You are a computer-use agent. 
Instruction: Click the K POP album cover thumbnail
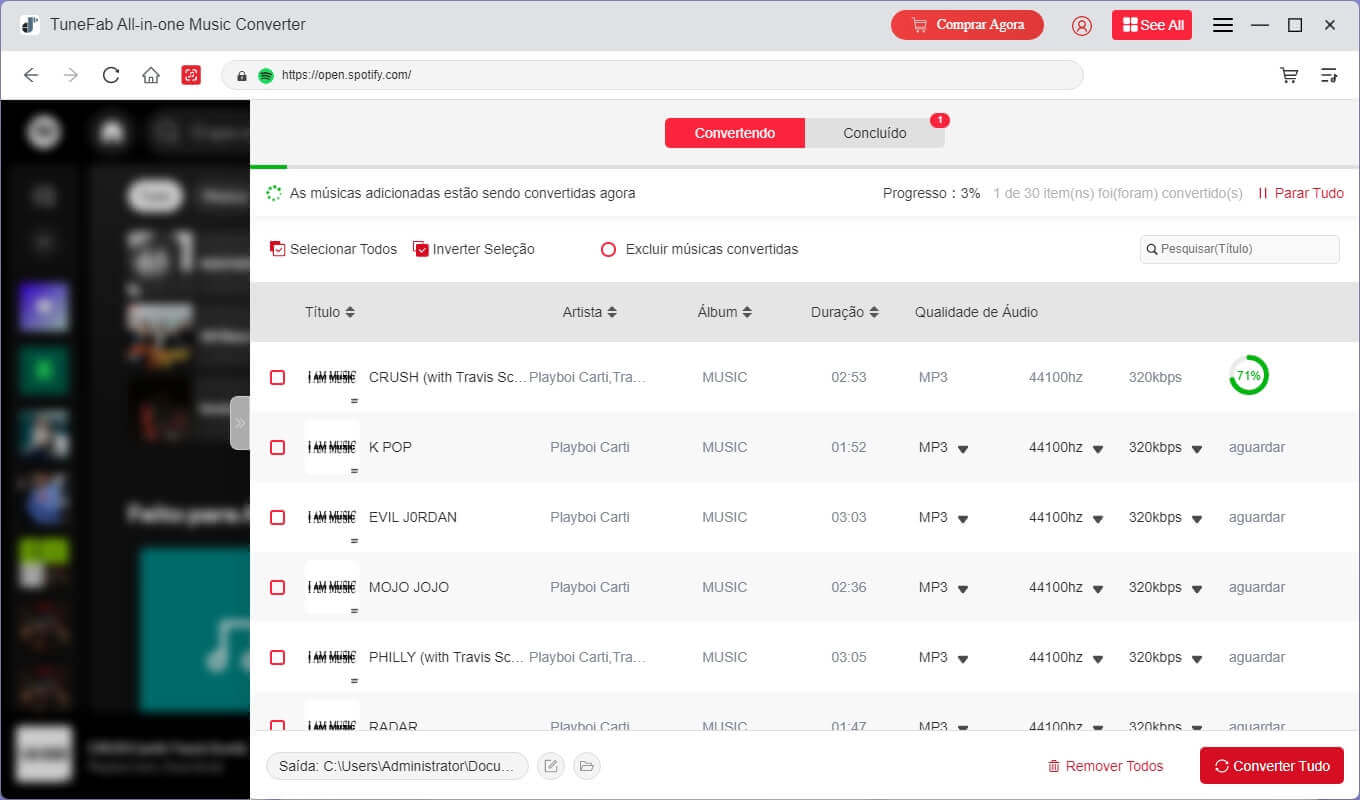332,447
